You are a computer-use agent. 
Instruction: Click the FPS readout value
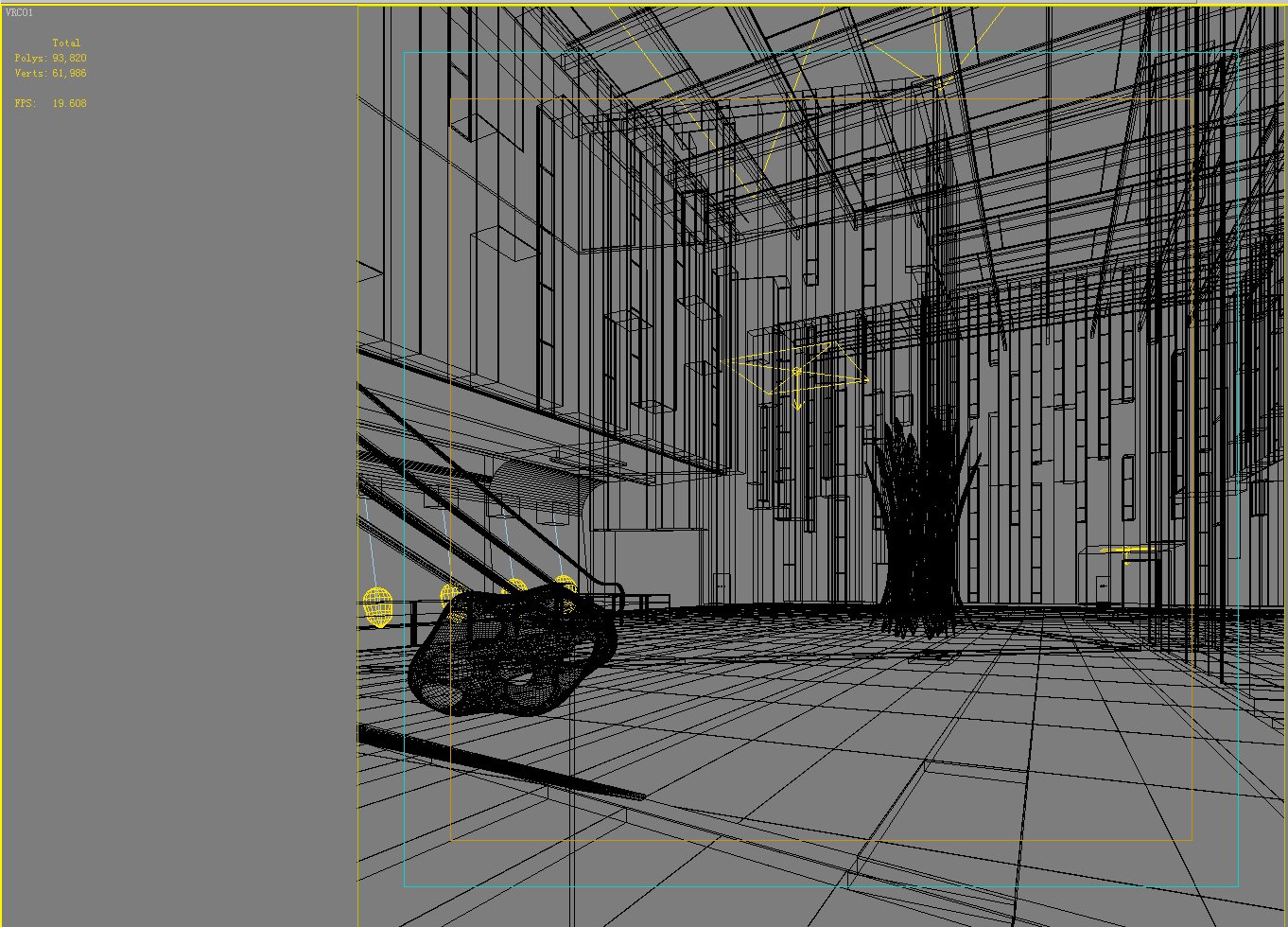pyautogui.click(x=68, y=103)
